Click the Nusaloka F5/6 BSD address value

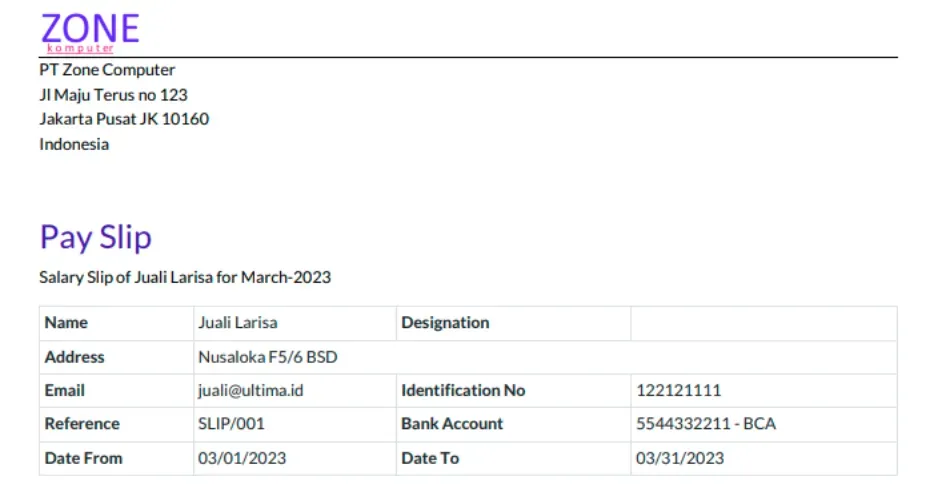(x=268, y=357)
